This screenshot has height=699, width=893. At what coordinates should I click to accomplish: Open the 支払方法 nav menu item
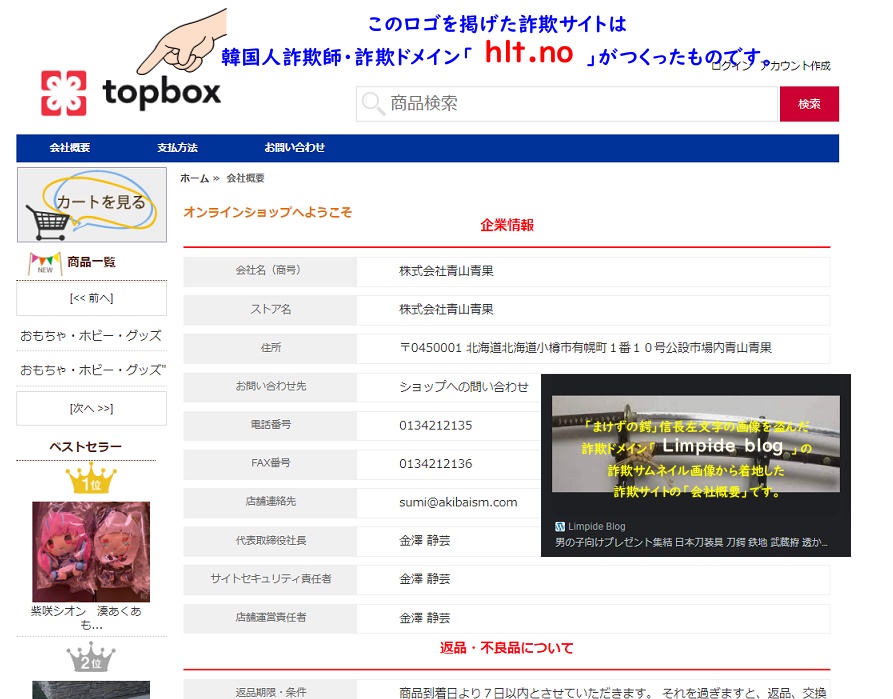[x=177, y=148]
